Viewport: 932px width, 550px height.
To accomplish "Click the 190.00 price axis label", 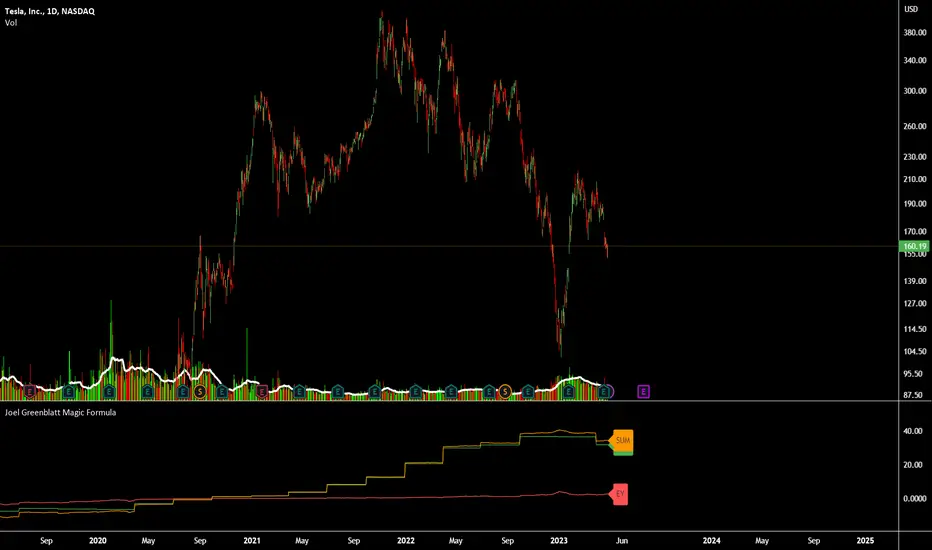I will tap(915, 203).
